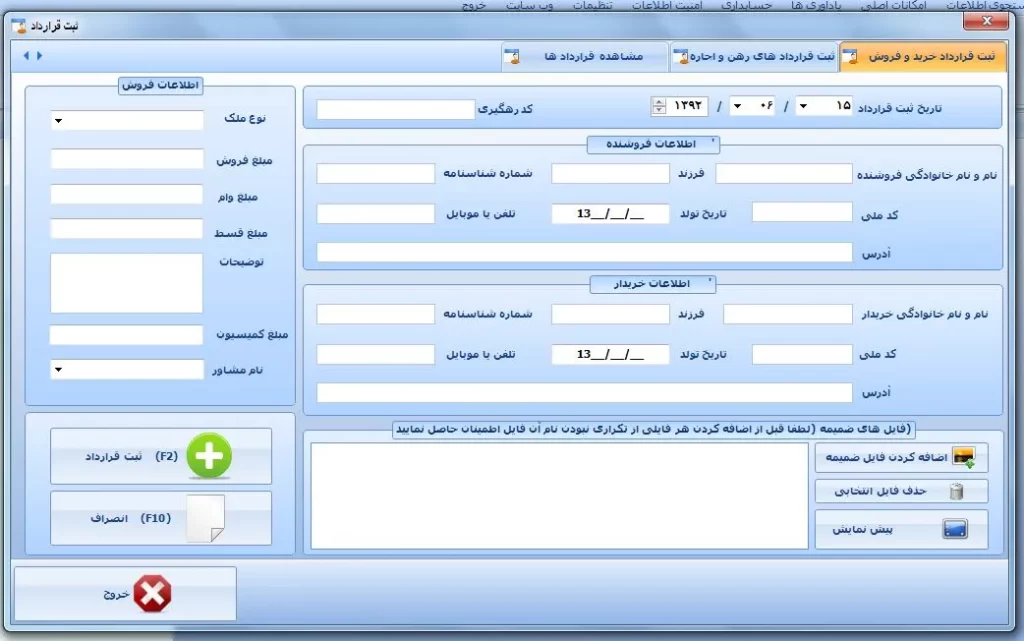Open the contract date month dropdown showing ۰۶
The height and width of the screenshot is (641, 1024).
point(738,106)
